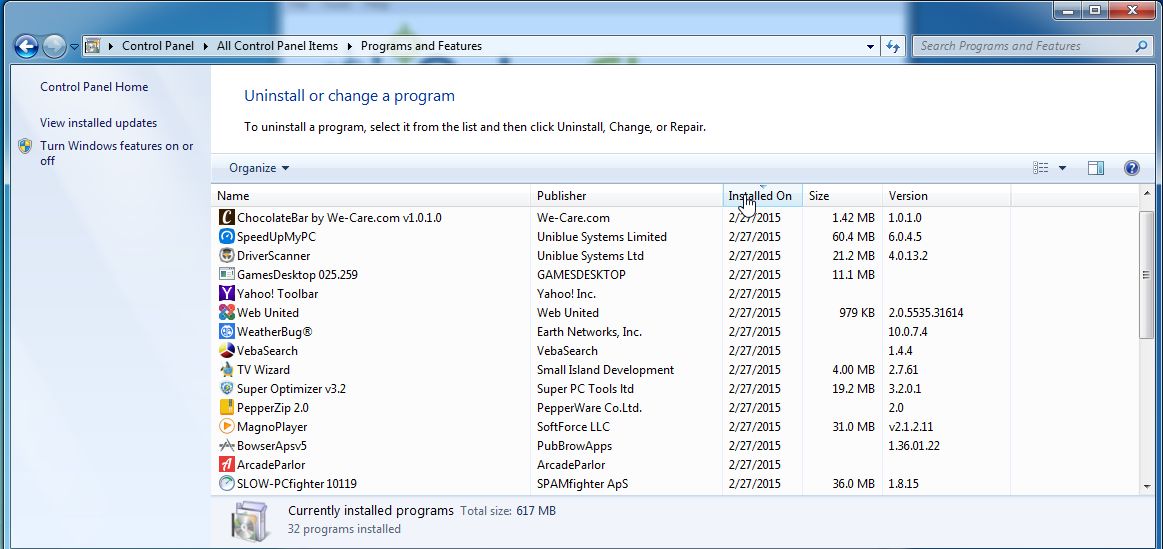1163x549 pixels.
Task: Click the Control Panel address bar icon
Action: [x=93, y=46]
